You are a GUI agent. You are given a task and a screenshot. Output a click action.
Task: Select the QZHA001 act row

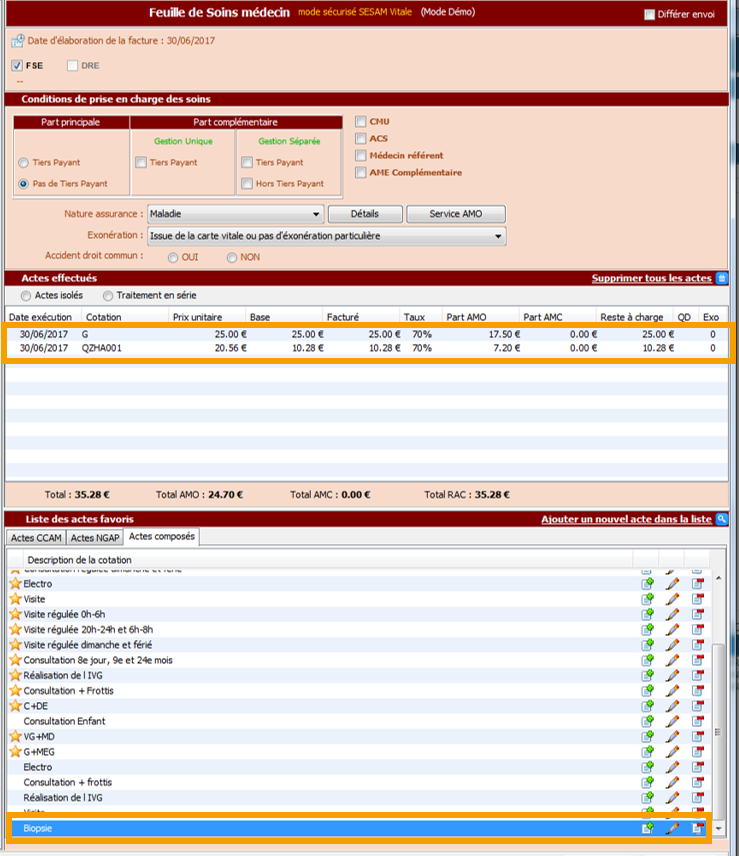coord(367,348)
